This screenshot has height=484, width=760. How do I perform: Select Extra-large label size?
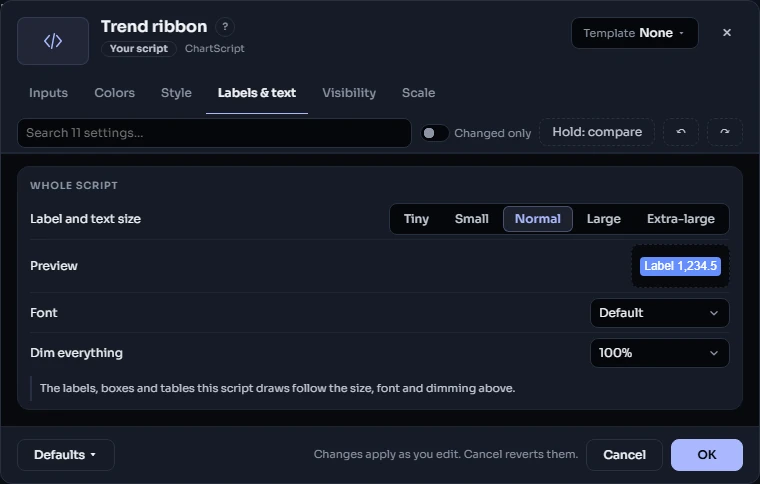681,219
